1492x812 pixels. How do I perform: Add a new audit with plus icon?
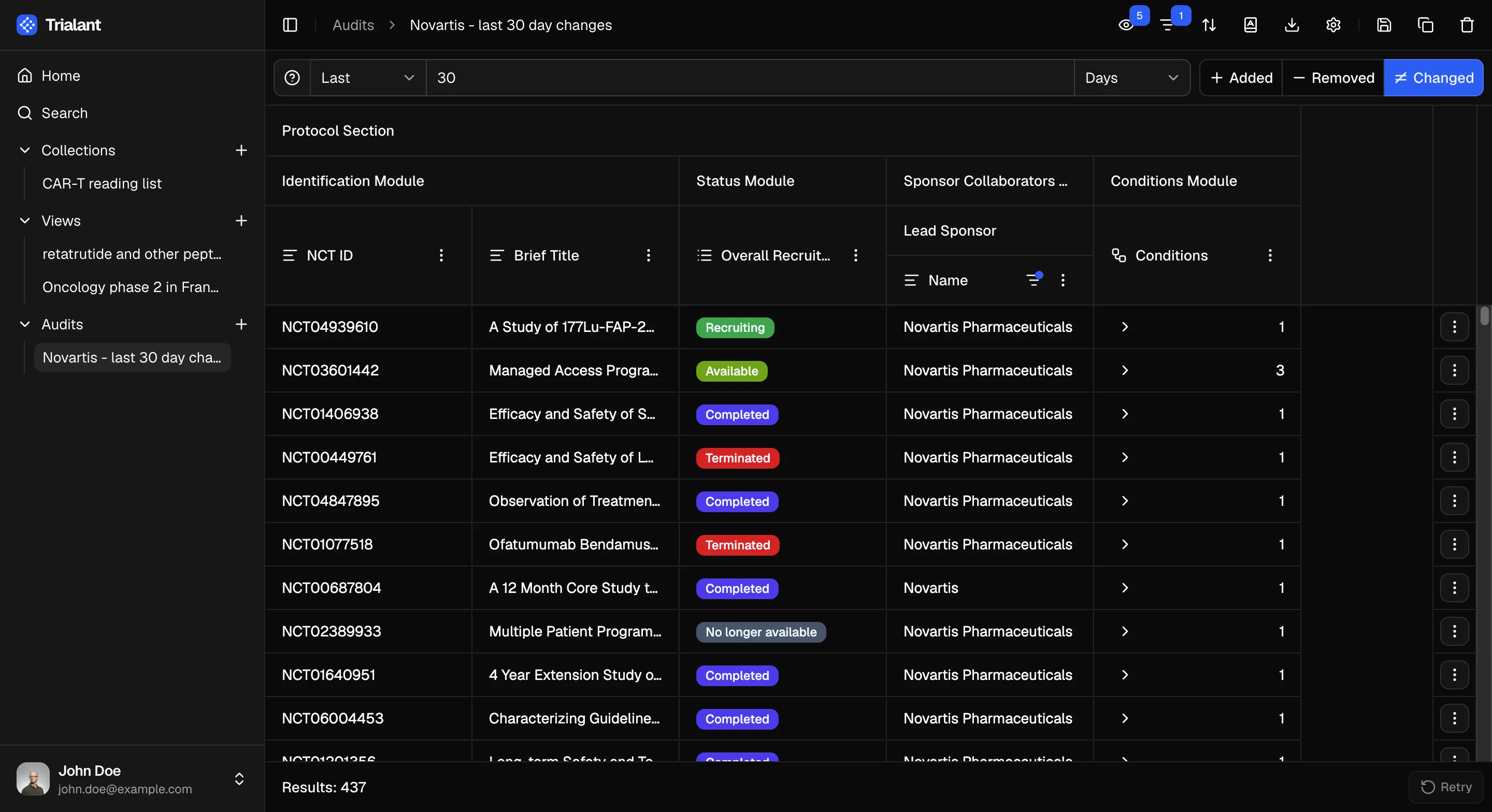point(241,324)
